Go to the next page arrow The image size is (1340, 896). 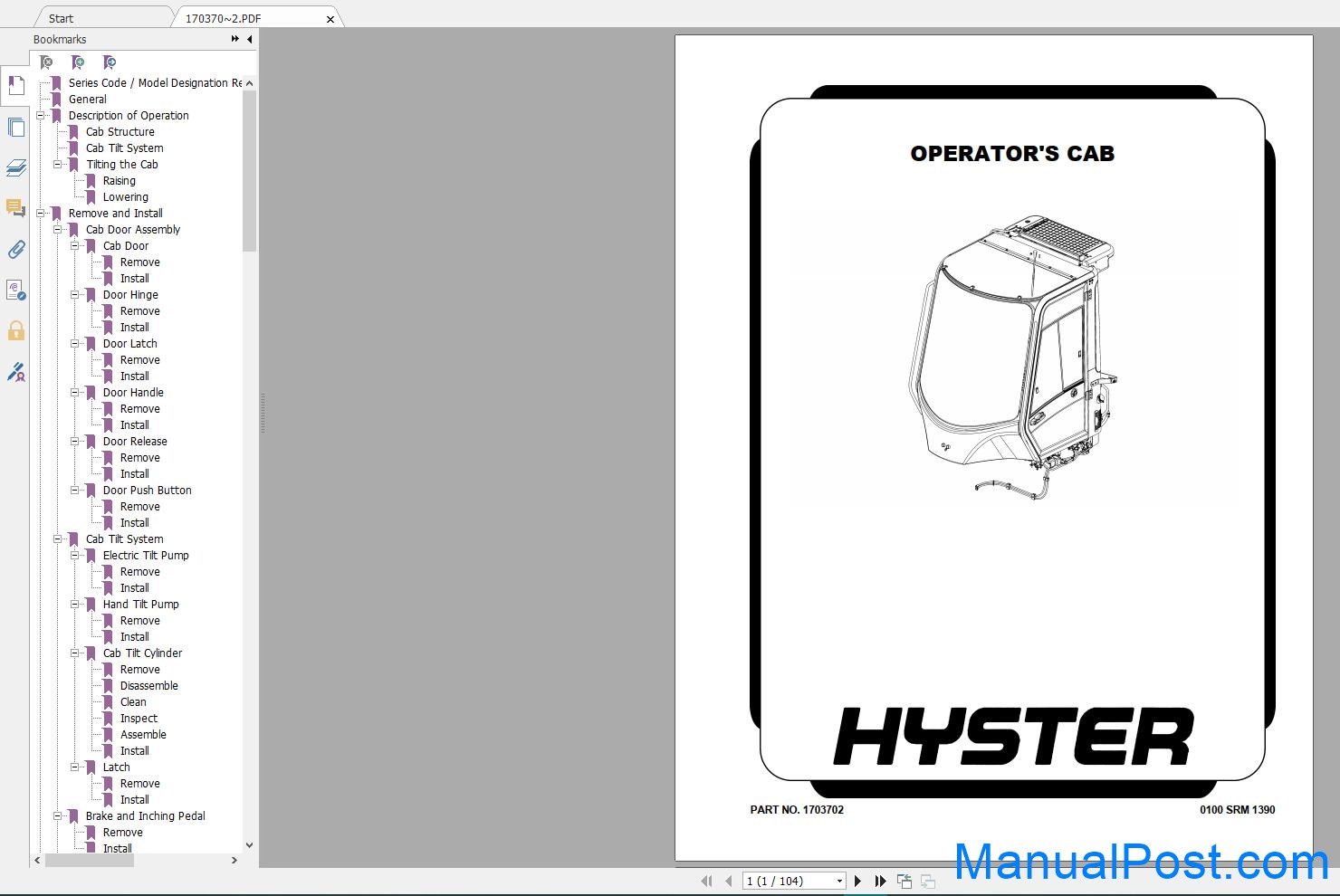click(857, 881)
